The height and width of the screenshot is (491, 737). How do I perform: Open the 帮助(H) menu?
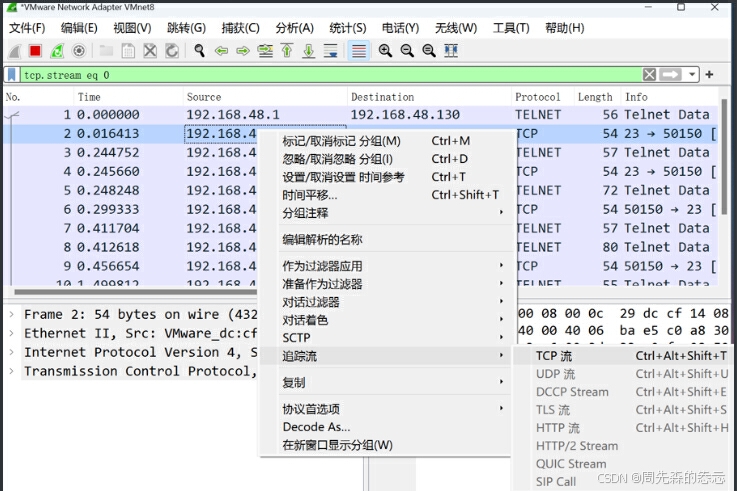[x=564, y=28]
